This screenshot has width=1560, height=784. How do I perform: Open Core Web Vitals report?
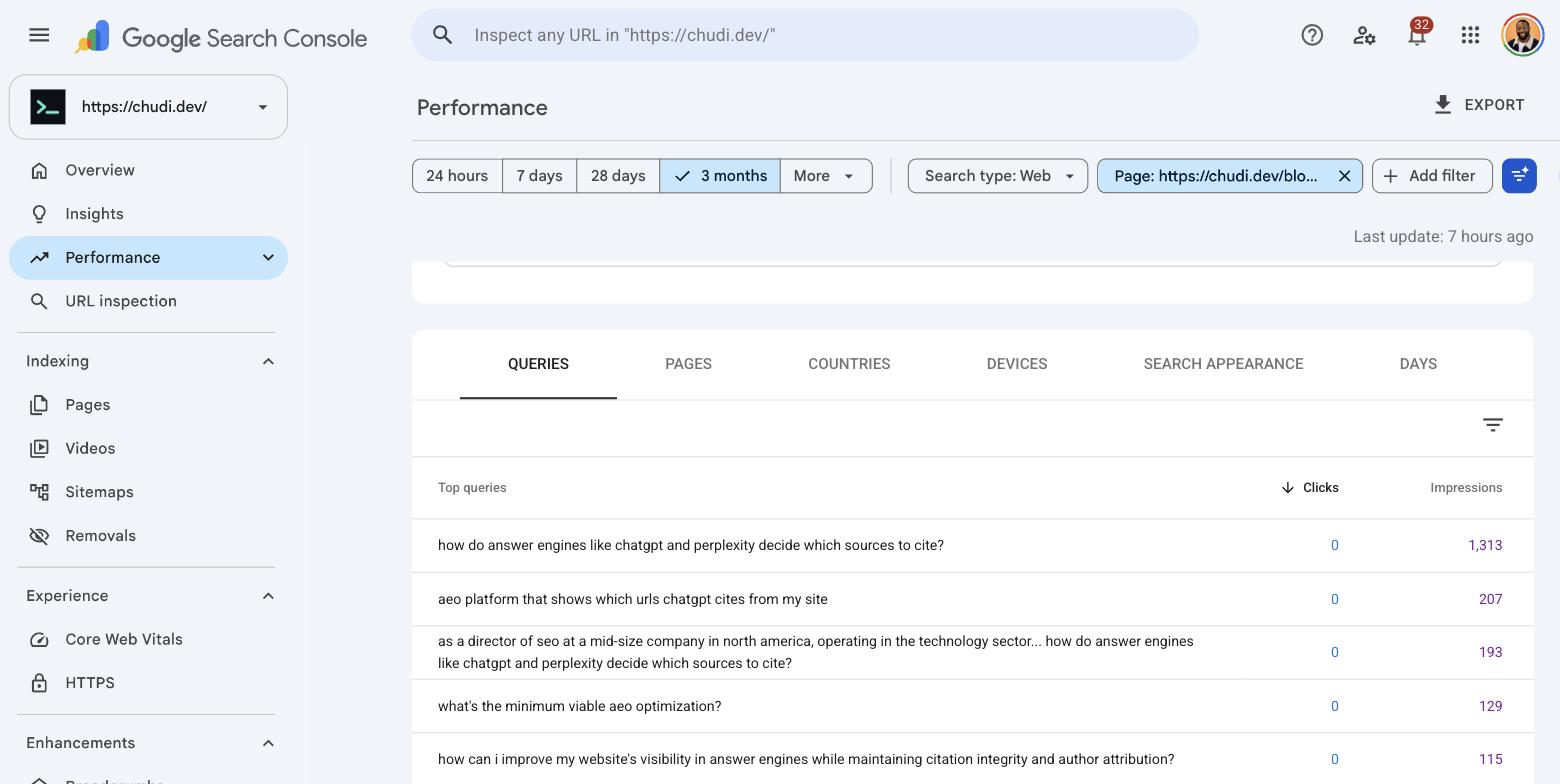[148, 639]
